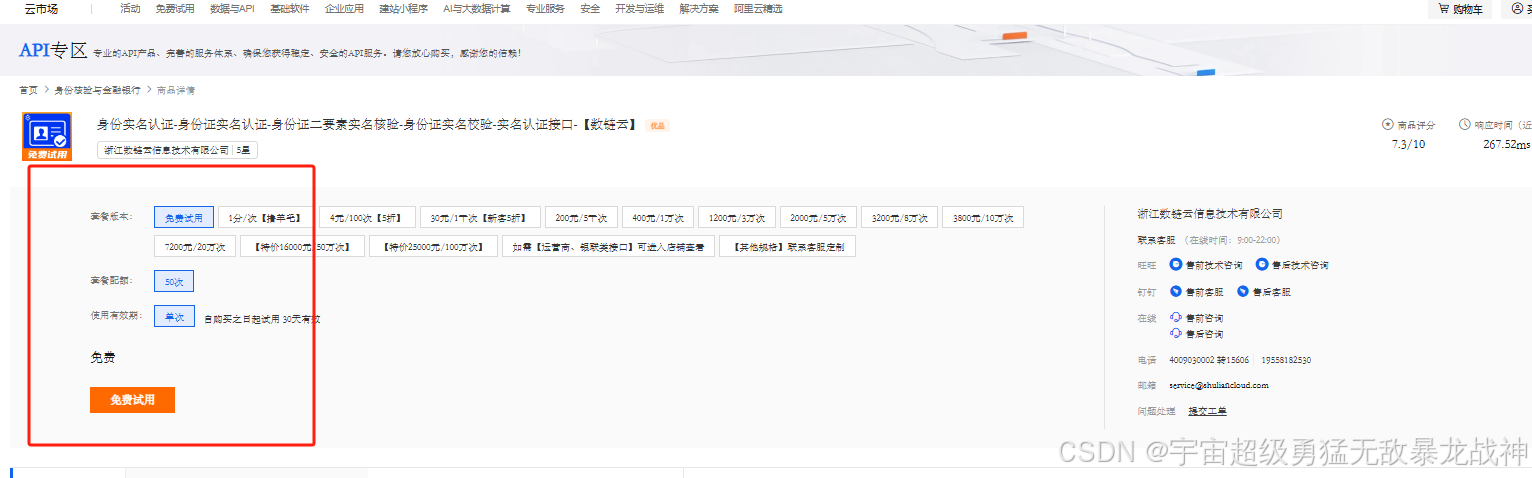Viewport: 1532px width, 478px height.
Task: Open the 阿里云精选 menu
Action: coord(758,9)
